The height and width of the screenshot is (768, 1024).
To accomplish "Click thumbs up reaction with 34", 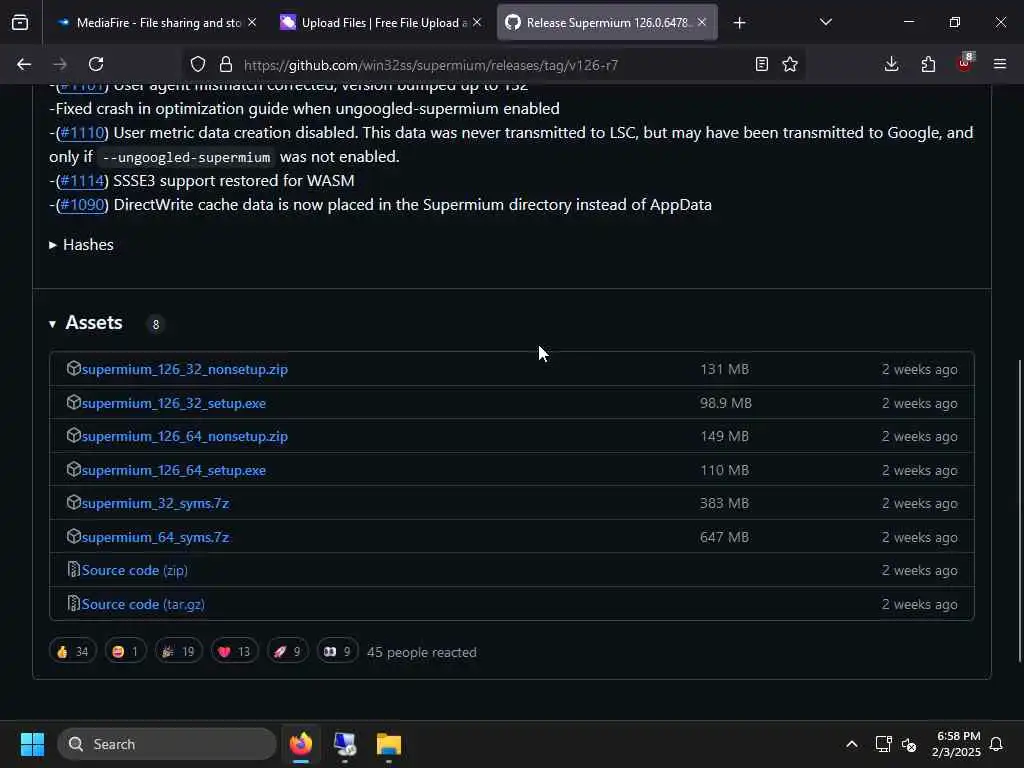I will [x=72, y=651].
